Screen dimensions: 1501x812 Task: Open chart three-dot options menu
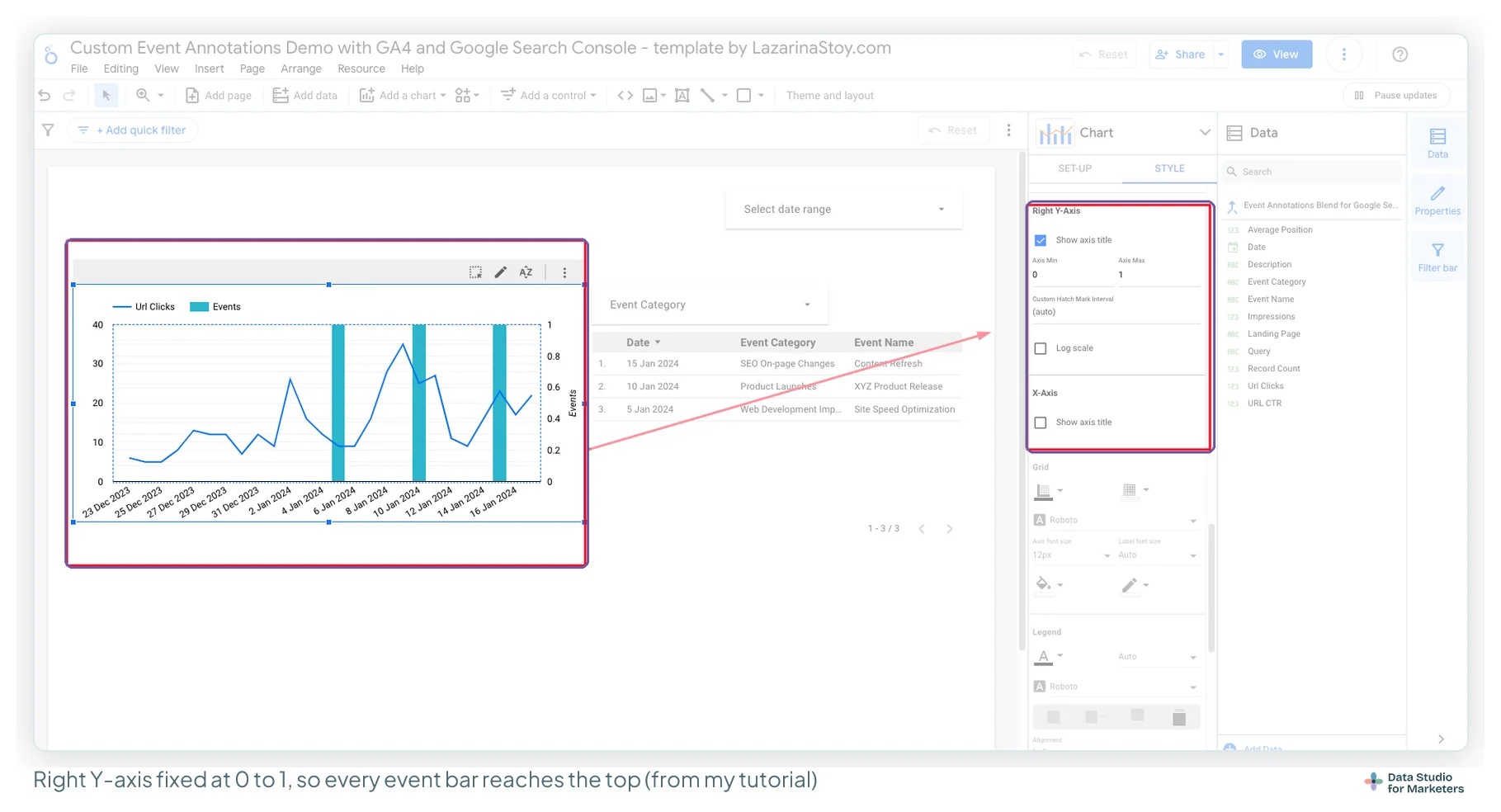click(x=564, y=272)
